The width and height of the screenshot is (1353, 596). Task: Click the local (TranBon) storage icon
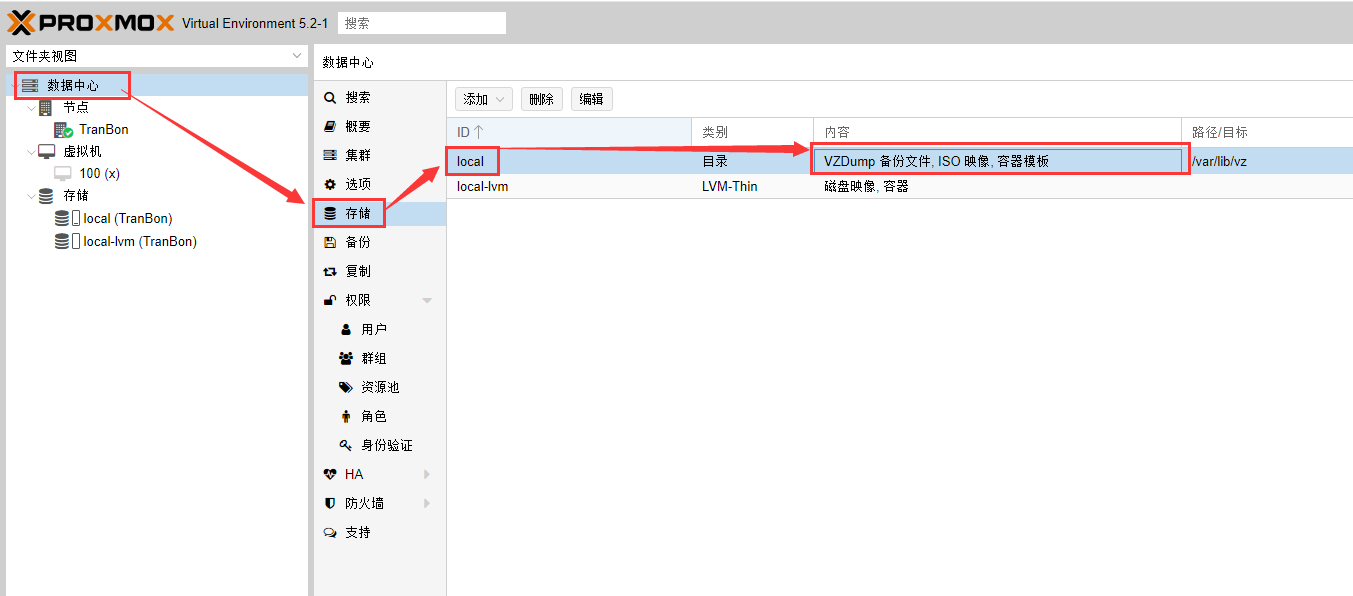click(x=67, y=218)
